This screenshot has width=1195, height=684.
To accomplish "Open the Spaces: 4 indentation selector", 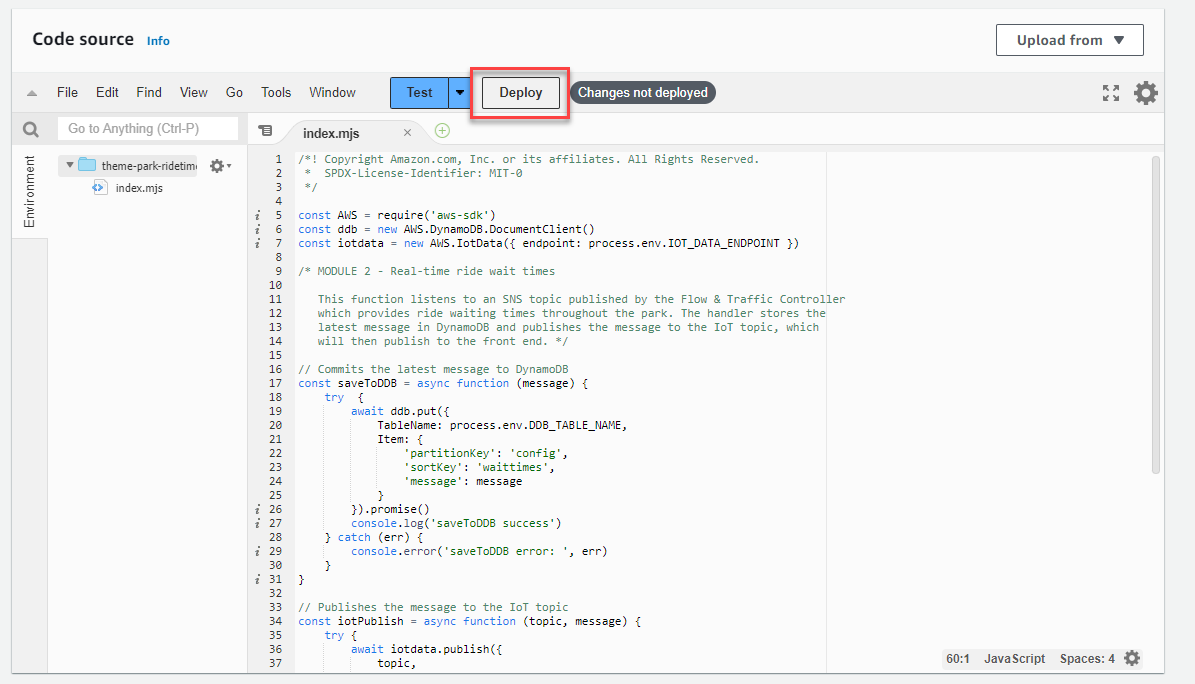I will [1087, 659].
